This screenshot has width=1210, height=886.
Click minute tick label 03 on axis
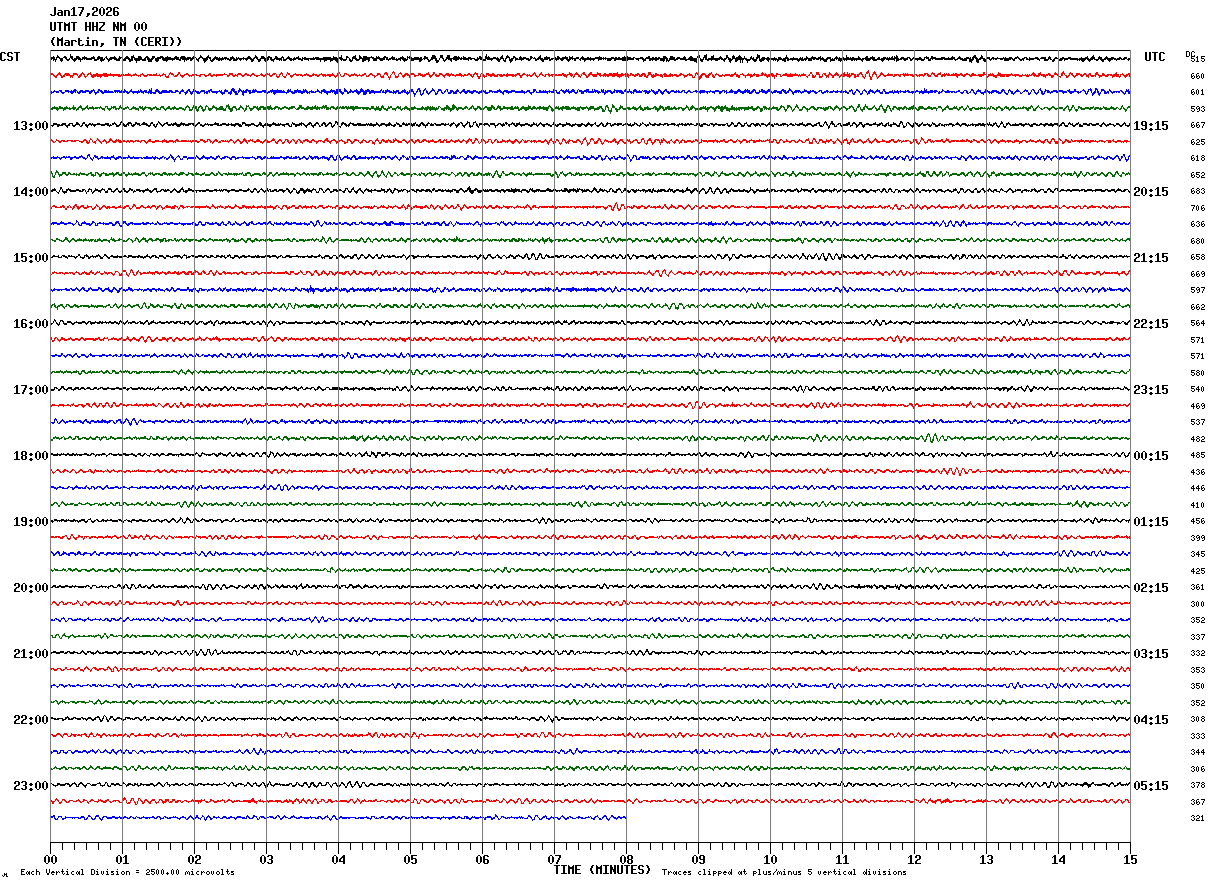266,859
